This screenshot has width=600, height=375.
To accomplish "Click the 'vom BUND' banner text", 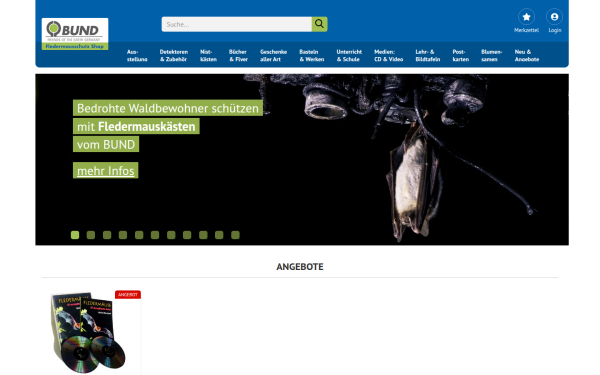I will [106, 145].
